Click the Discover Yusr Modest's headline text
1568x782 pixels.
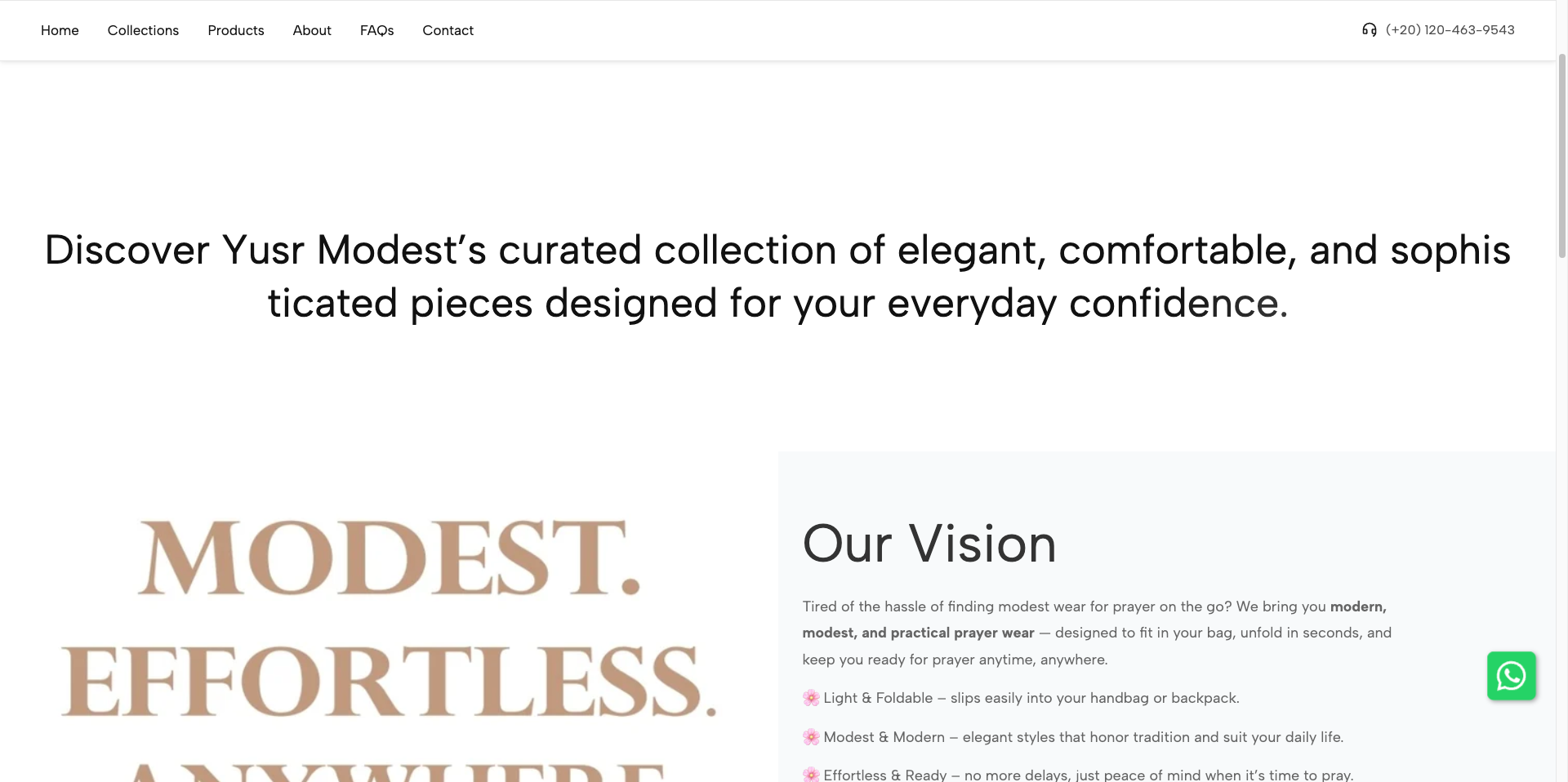pyautogui.click(x=777, y=276)
